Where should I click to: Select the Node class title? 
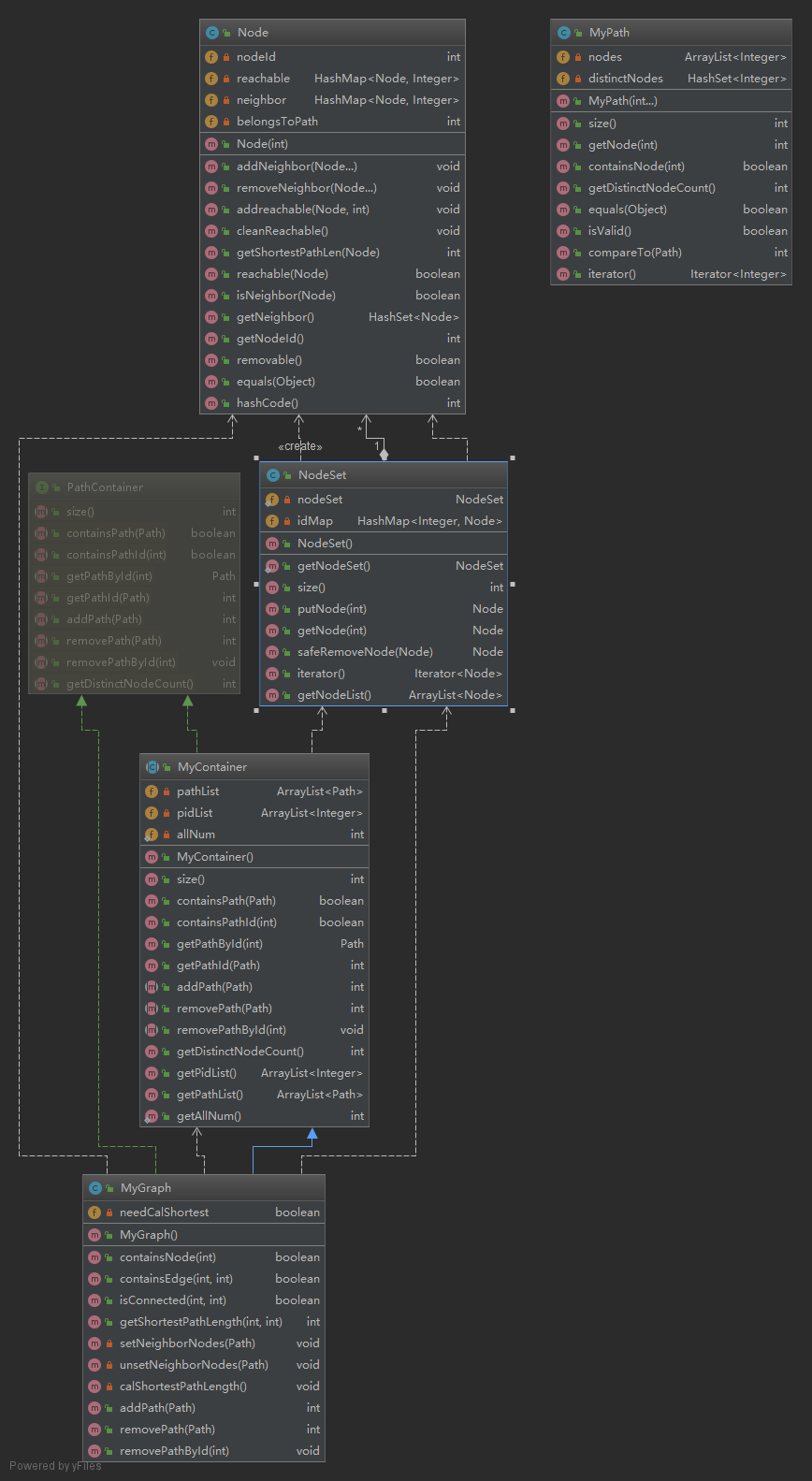click(x=253, y=33)
